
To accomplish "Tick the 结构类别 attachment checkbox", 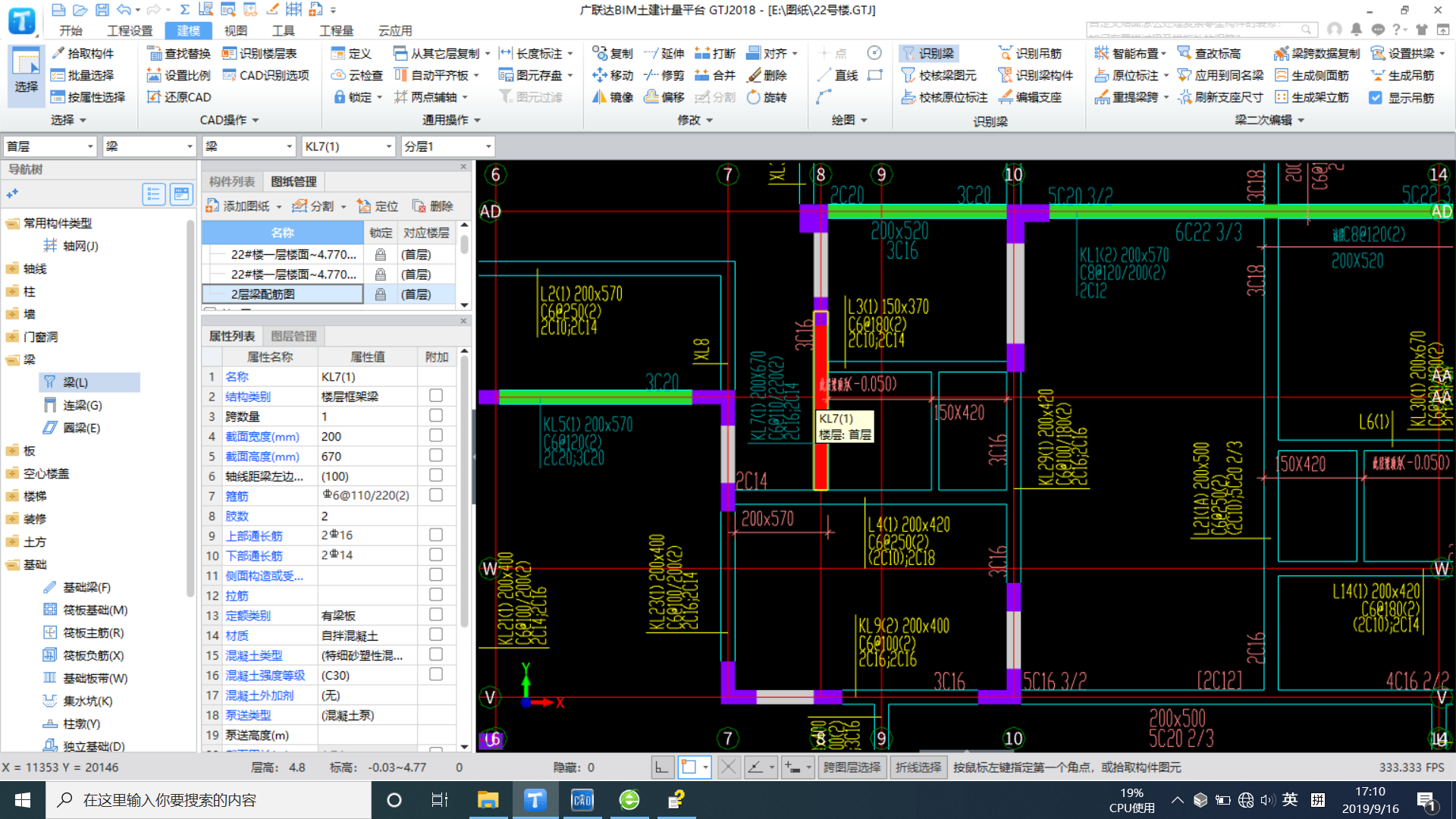I will coord(436,395).
